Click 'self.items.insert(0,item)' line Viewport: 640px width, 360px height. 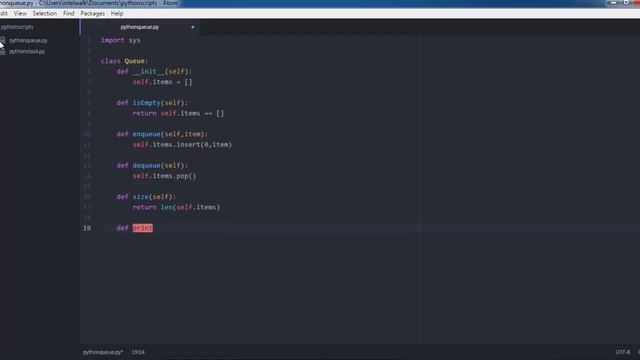coord(182,144)
